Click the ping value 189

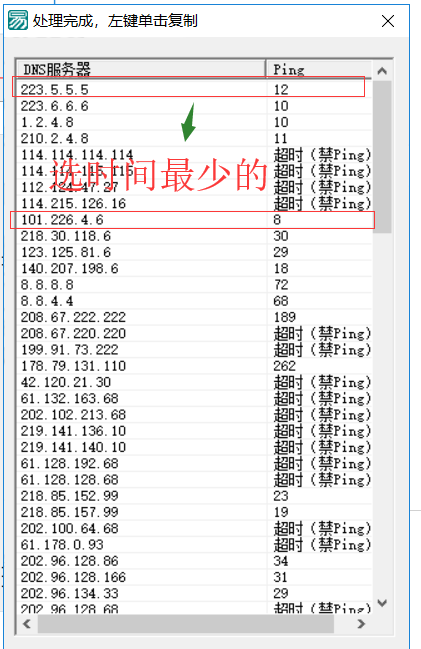point(284,317)
